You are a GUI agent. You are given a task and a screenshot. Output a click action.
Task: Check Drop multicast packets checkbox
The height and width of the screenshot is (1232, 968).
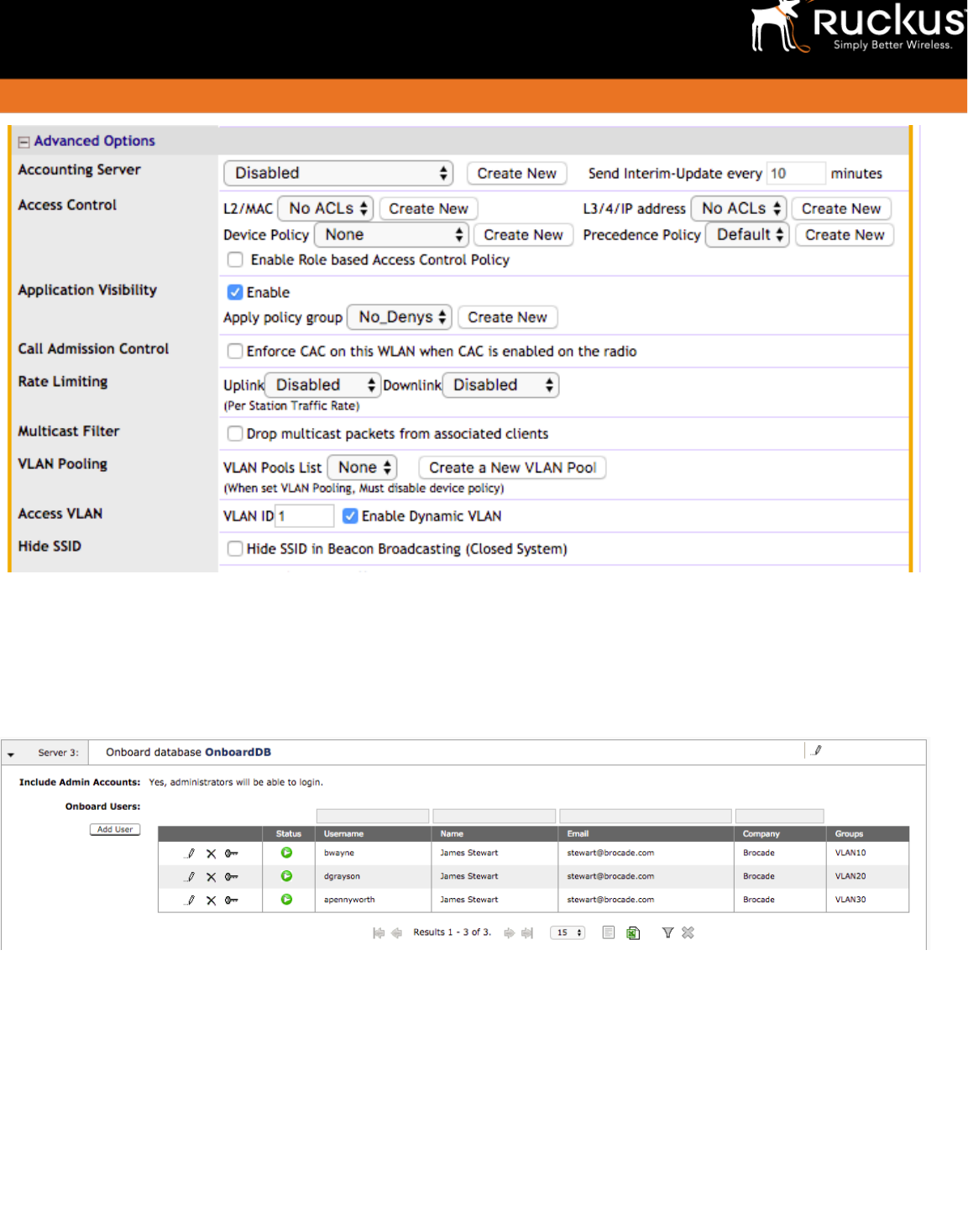point(236,433)
